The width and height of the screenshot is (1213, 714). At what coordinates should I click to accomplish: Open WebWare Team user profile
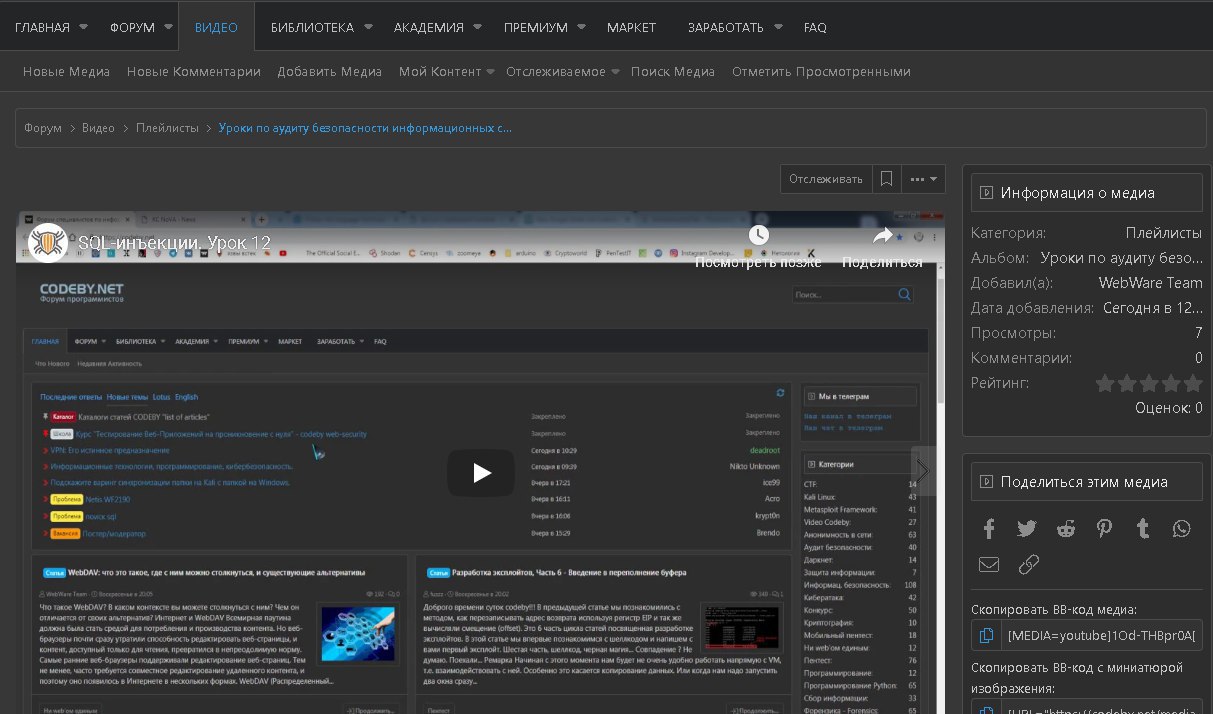coord(1151,283)
